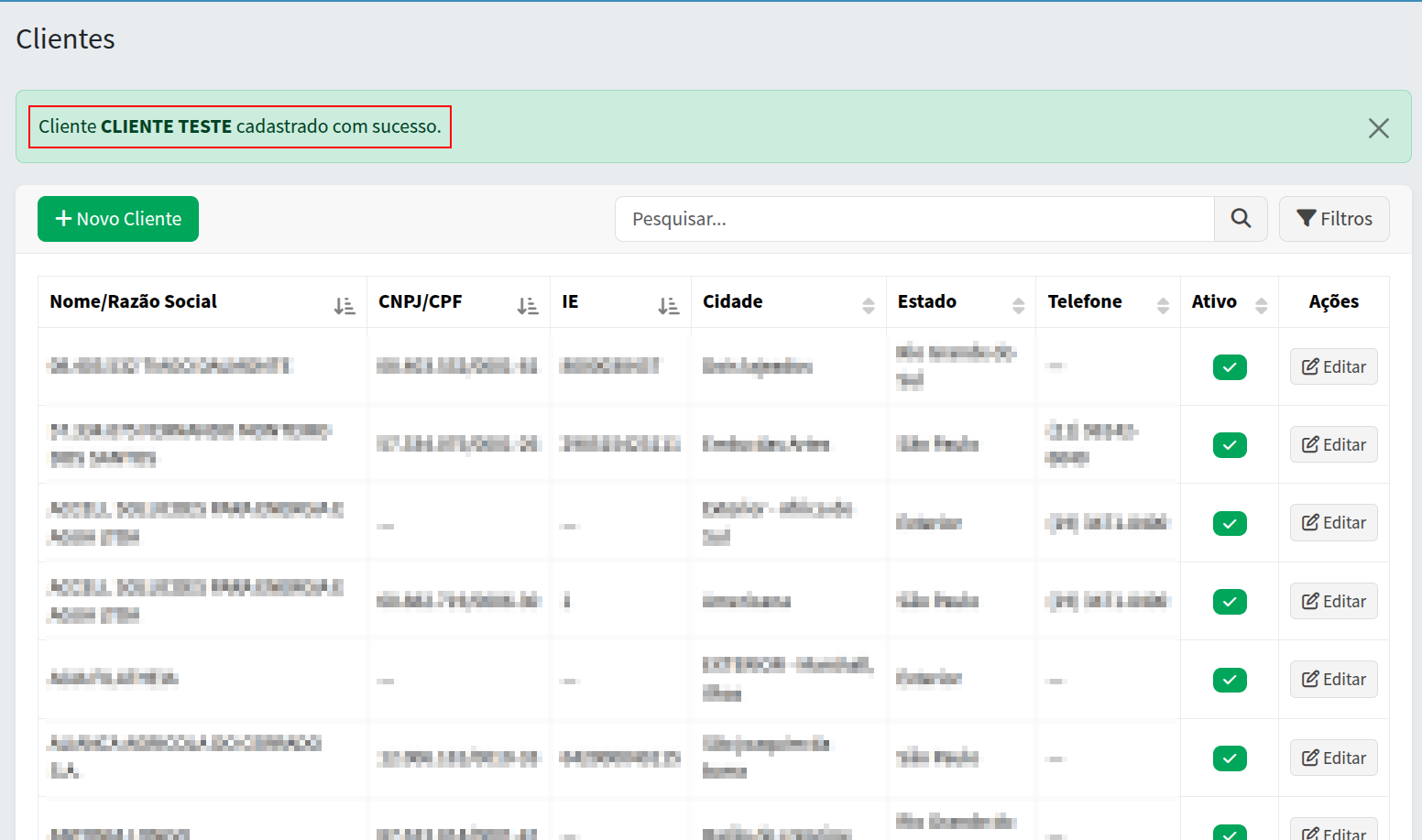Click the Ações column header
The height and width of the screenshot is (840, 1422).
click(x=1333, y=301)
